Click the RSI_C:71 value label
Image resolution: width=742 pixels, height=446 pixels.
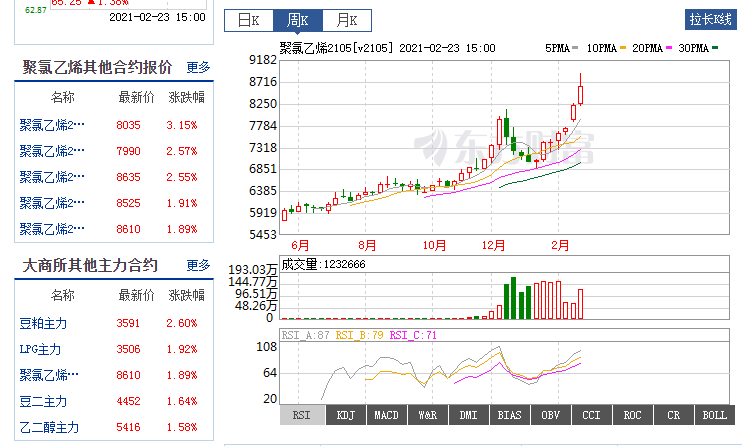[x=413, y=335]
